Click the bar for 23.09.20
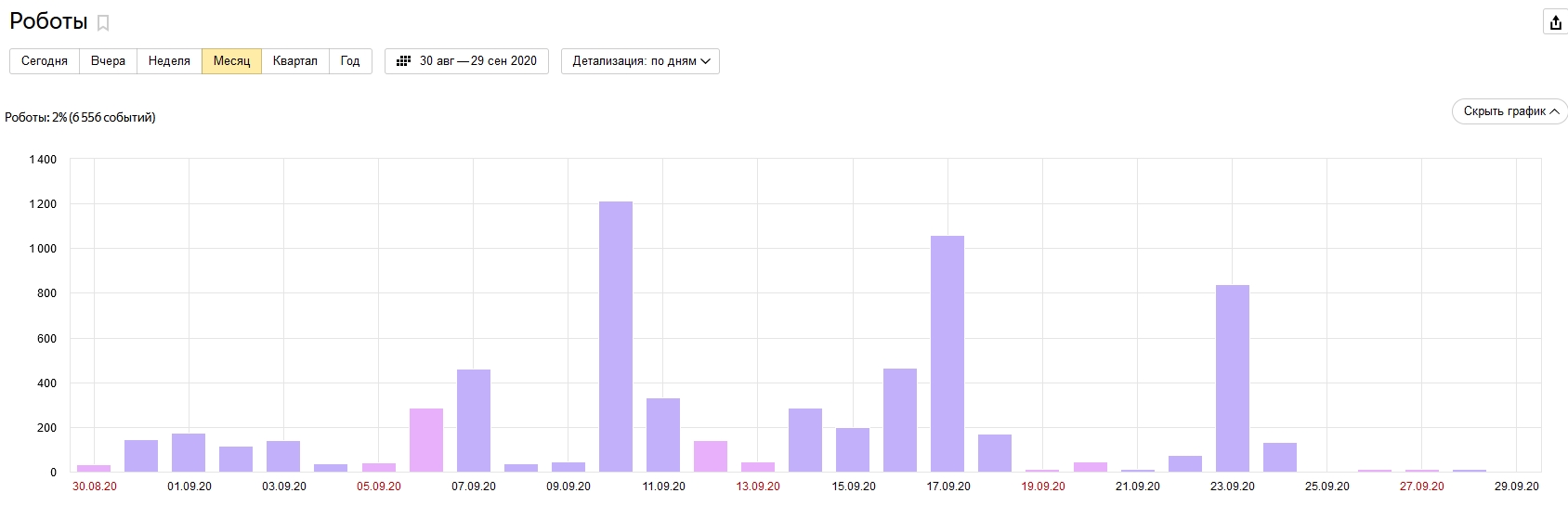The image size is (1568, 532). click(x=1232, y=378)
